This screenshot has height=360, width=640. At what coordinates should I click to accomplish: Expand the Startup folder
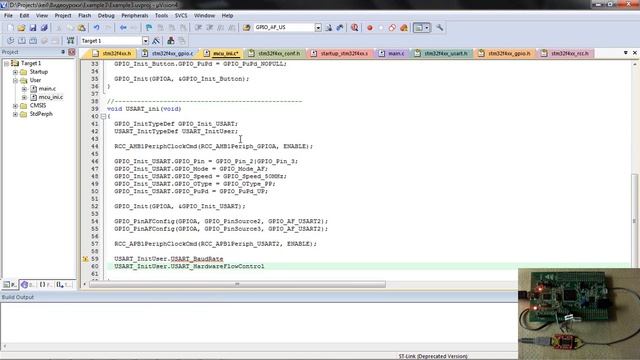(x=15, y=72)
